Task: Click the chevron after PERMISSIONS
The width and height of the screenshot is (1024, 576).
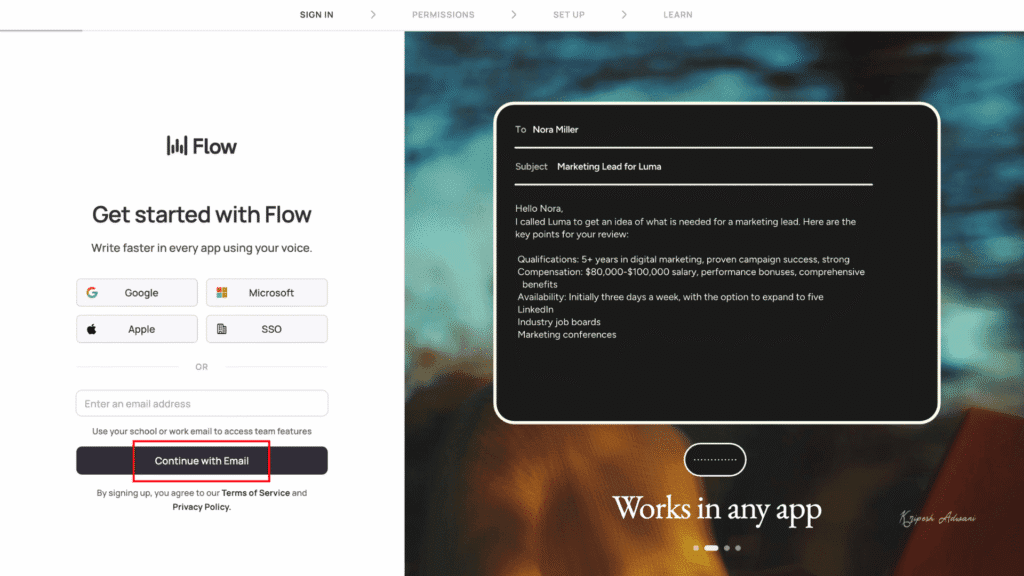Action: point(514,14)
